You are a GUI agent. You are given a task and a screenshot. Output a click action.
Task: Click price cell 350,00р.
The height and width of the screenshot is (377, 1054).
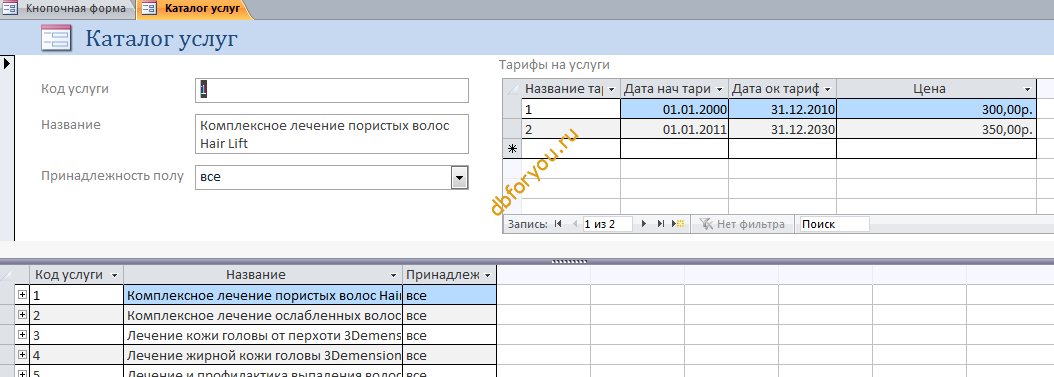tap(936, 129)
